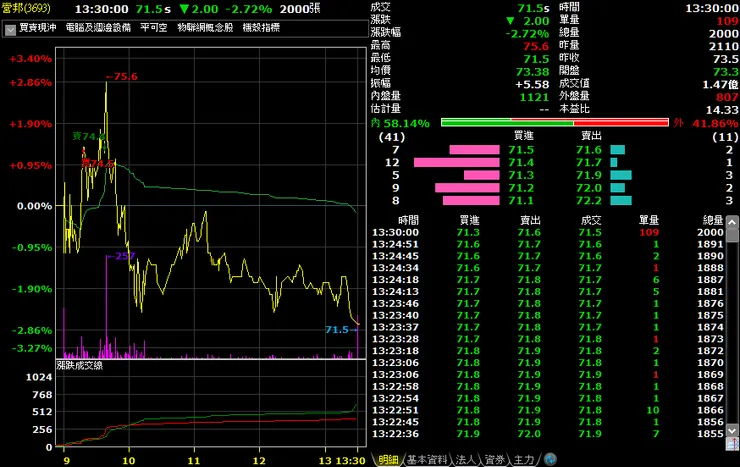Viewport: 740px width, 467px height.
Task: Click the 成交值 value 1.47億
Action: [x=720, y=84]
